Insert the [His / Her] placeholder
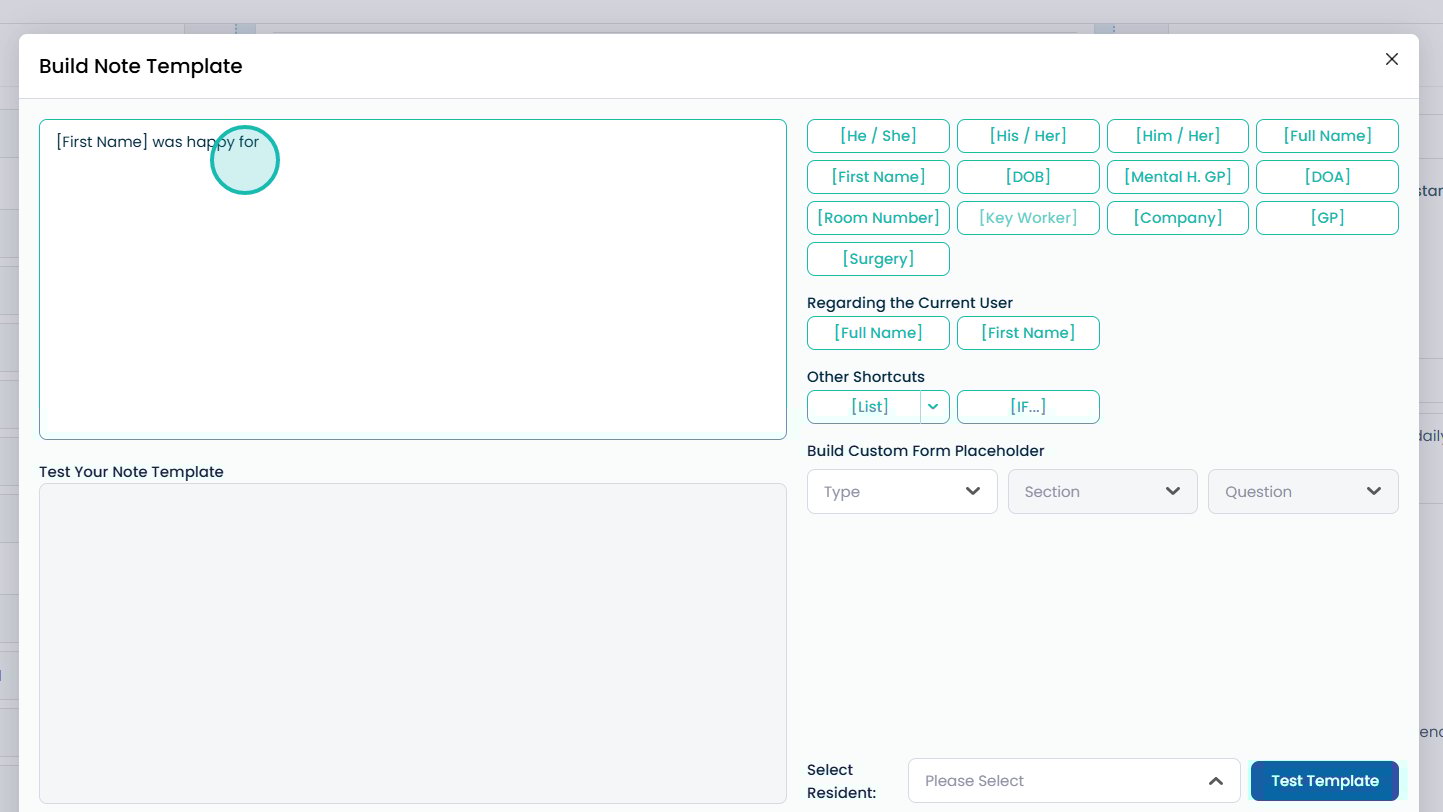The height and width of the screenshot is (812, 1443). pyautogui.click(x=1028, y=136)
